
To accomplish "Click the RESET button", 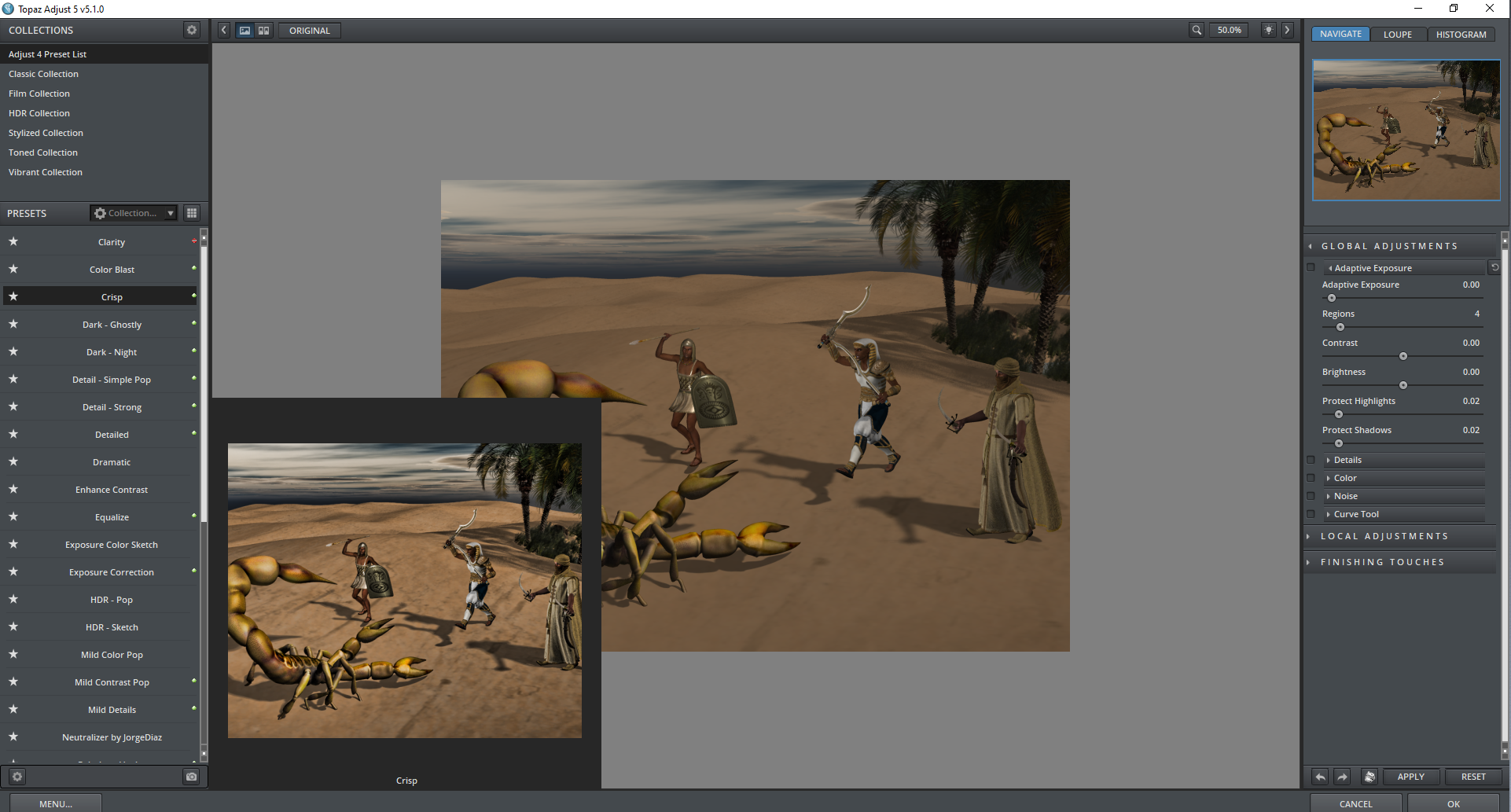I will 1473,777.
